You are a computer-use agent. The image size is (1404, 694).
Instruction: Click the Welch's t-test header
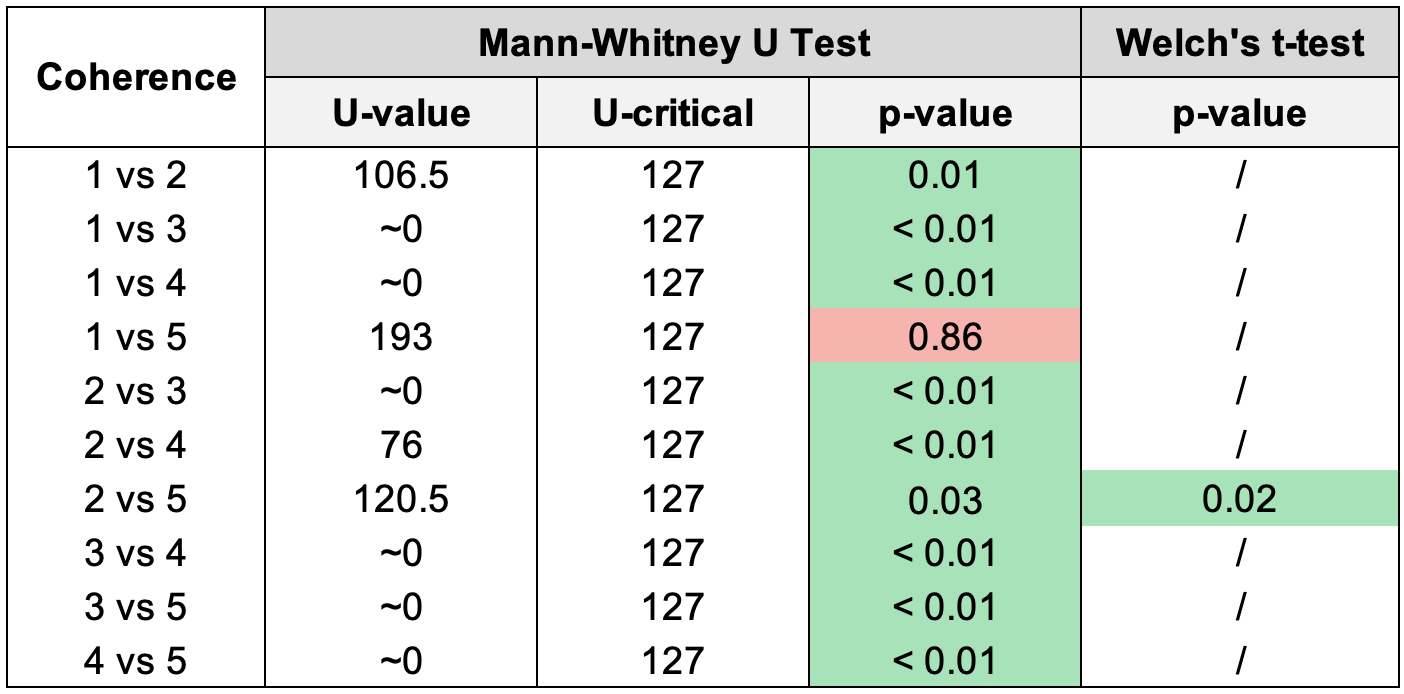click(x=1239, y=43)
